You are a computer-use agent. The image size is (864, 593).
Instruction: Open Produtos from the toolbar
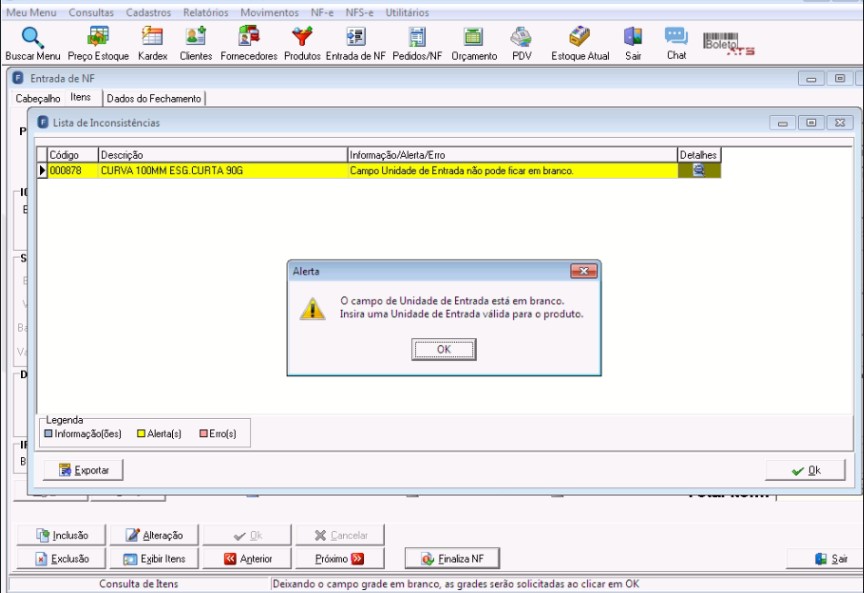[x=302, y=44]
